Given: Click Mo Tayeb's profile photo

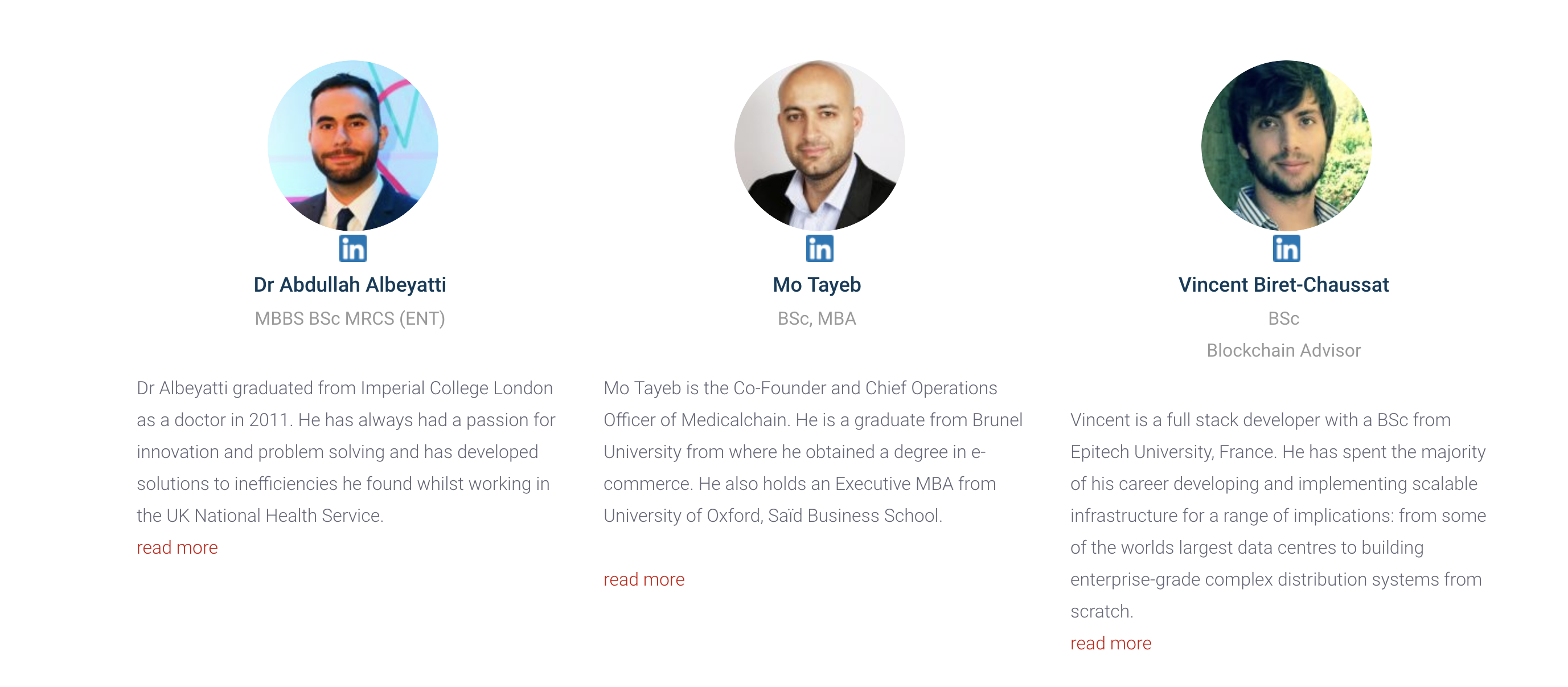Looking at the screenshot, I should click(x=819, y=146).
